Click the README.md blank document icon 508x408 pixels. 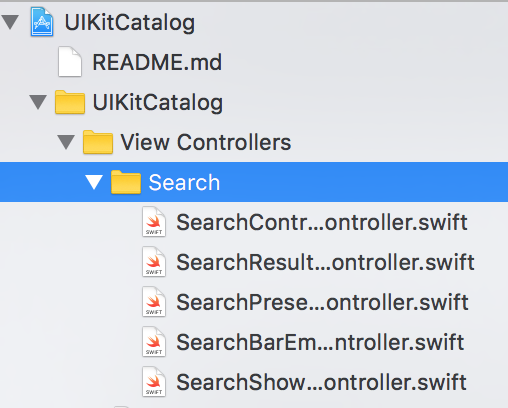tap(70, 62)
